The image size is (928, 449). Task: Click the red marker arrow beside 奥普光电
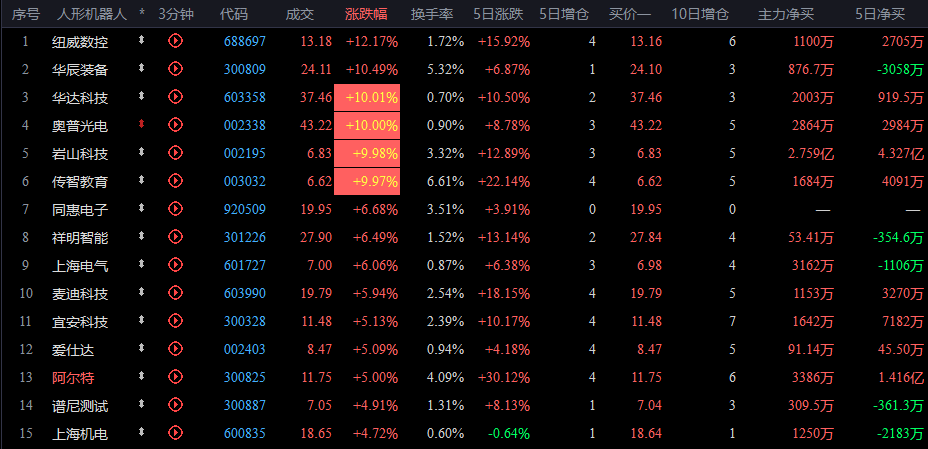click(141, 124)
